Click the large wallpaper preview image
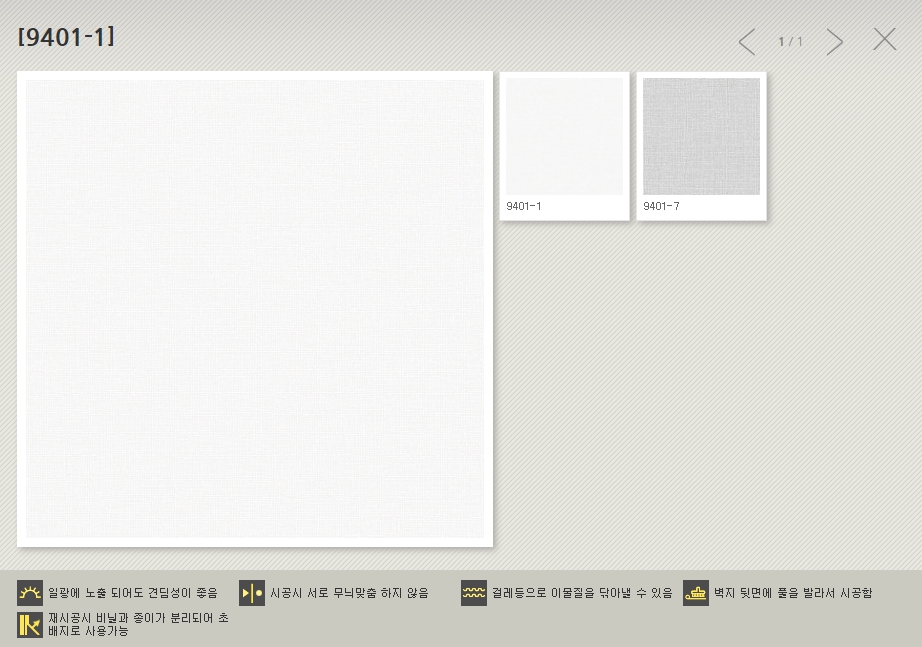This screenshot has height=647, width=922. [x=255, y=309]
